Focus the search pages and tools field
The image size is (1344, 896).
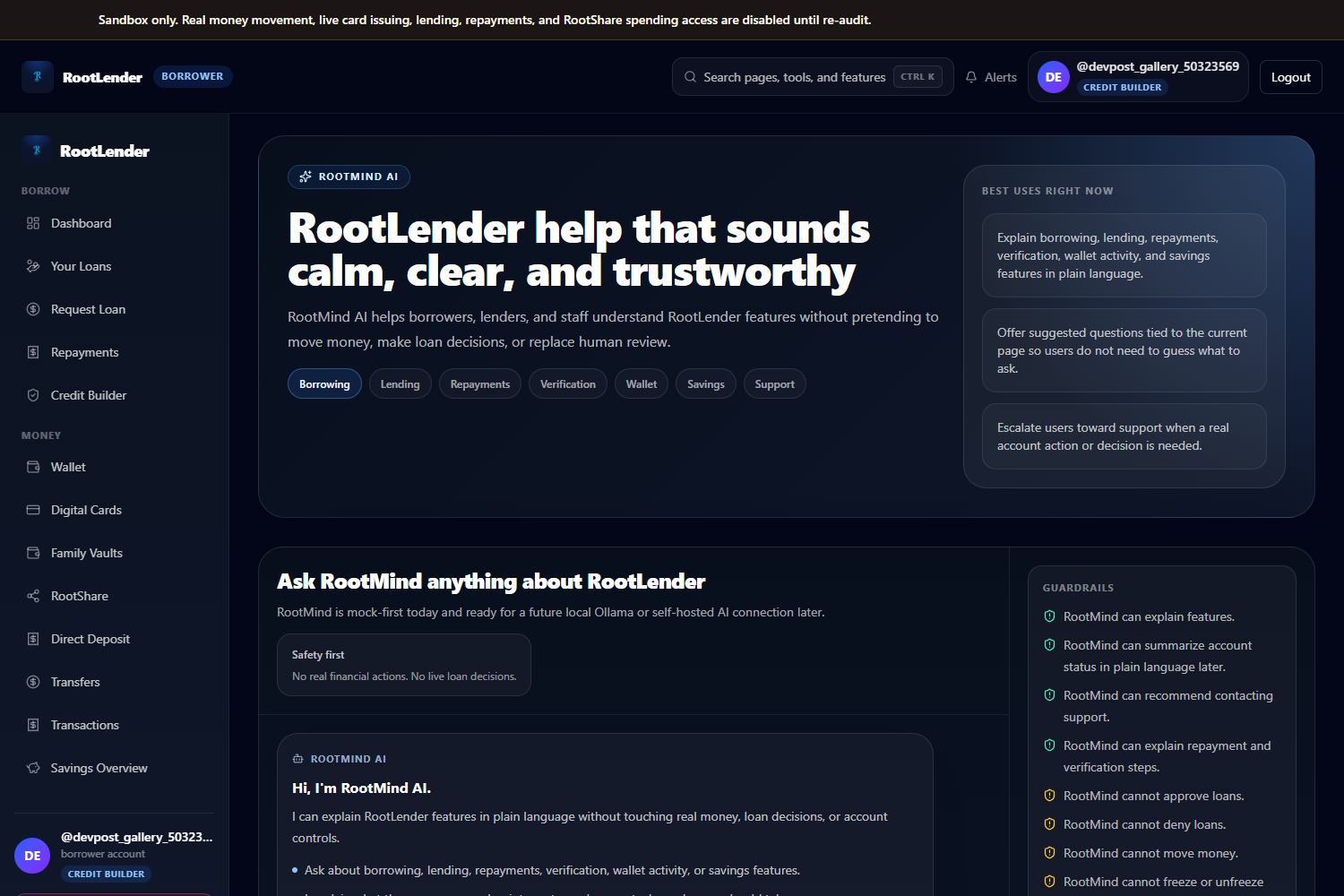coord(813,77)
